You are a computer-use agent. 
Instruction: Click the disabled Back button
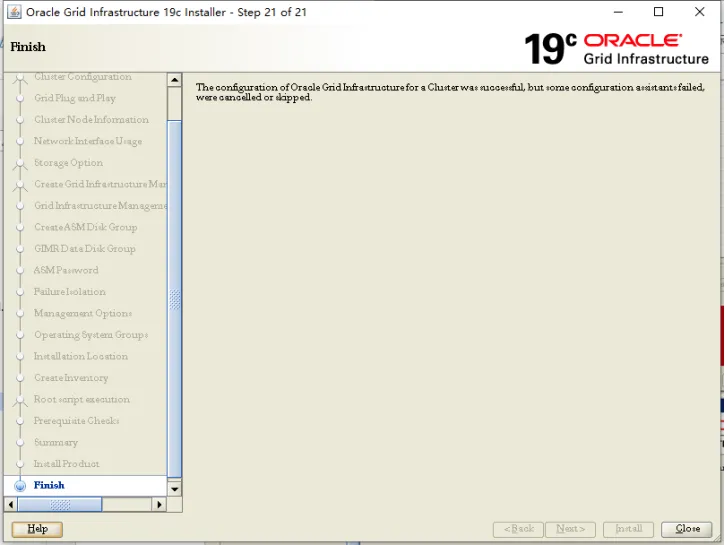[x=518, y=529]
